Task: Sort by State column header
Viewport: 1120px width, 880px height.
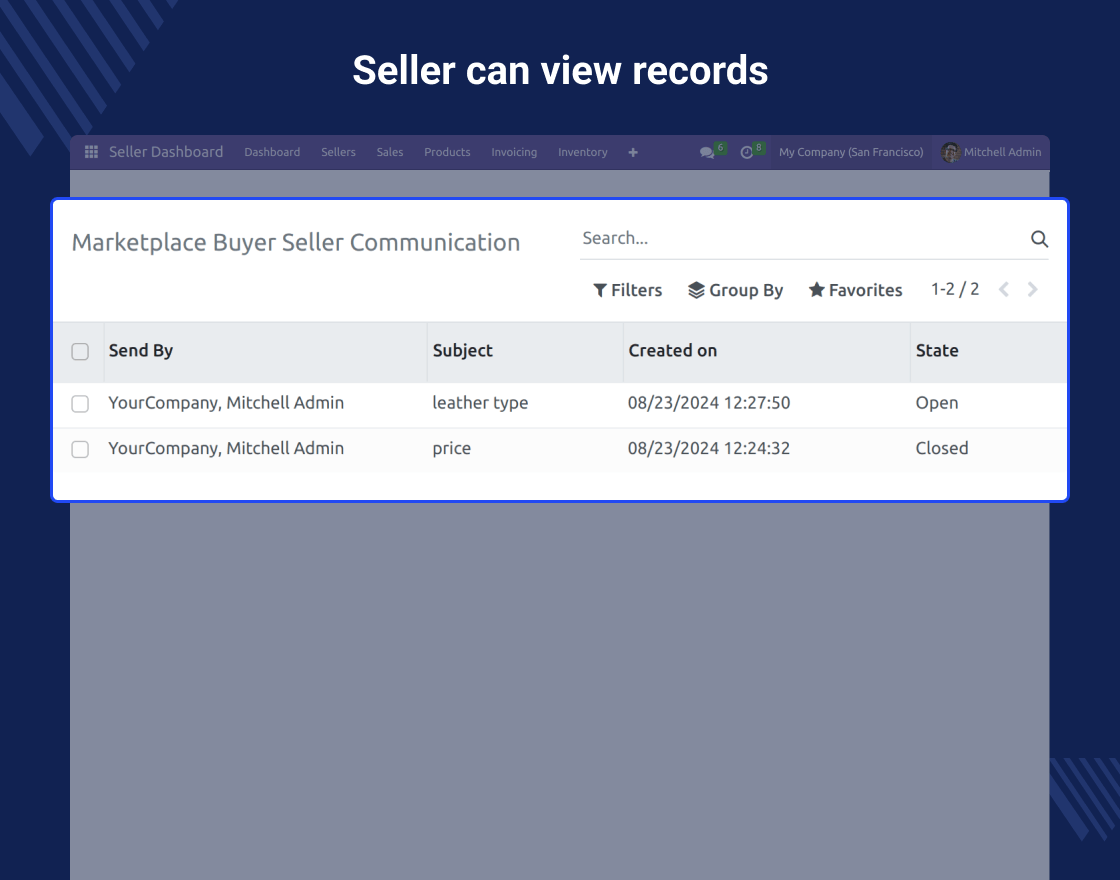Action: [x=989, y=351]
